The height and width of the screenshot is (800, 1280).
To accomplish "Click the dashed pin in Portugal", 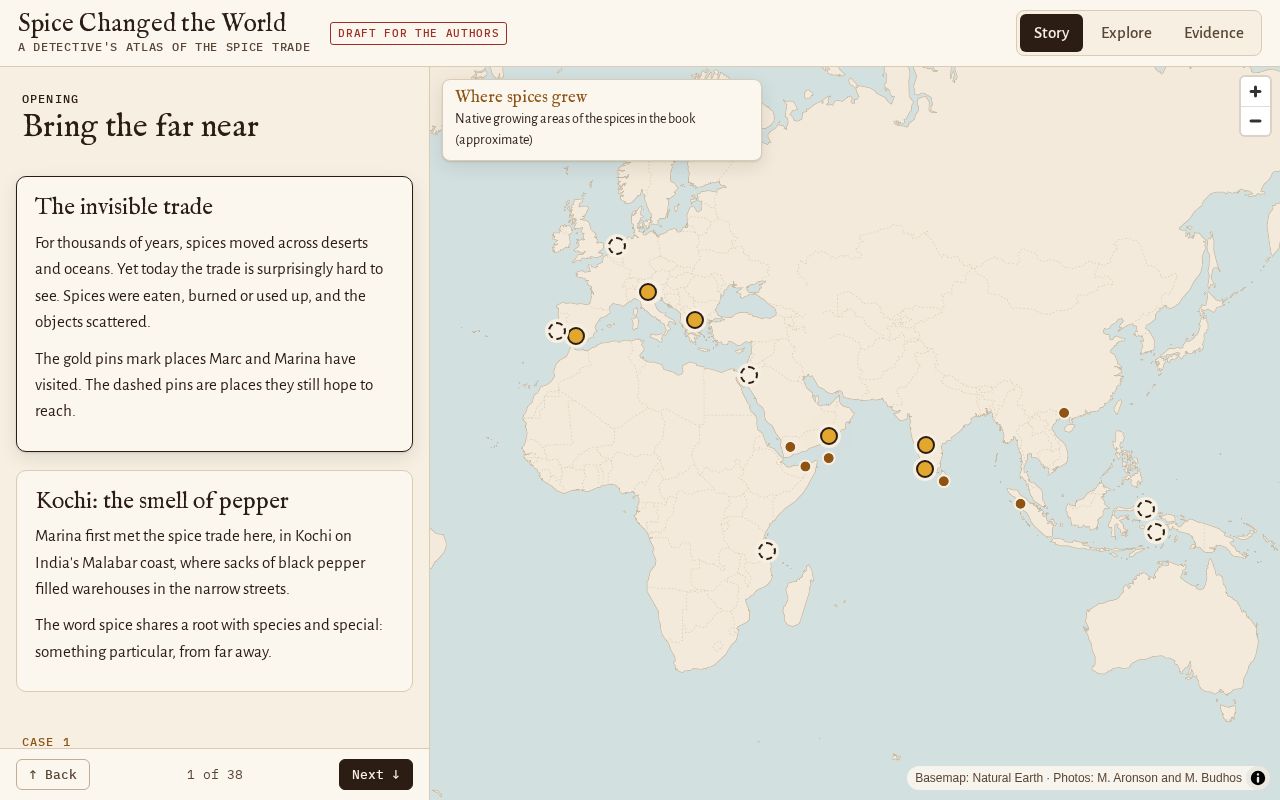I will click(x=557, y=331).
